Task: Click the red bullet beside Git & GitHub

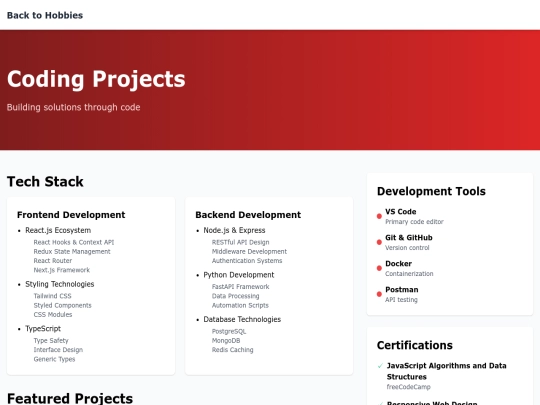Action: (379, 242)
